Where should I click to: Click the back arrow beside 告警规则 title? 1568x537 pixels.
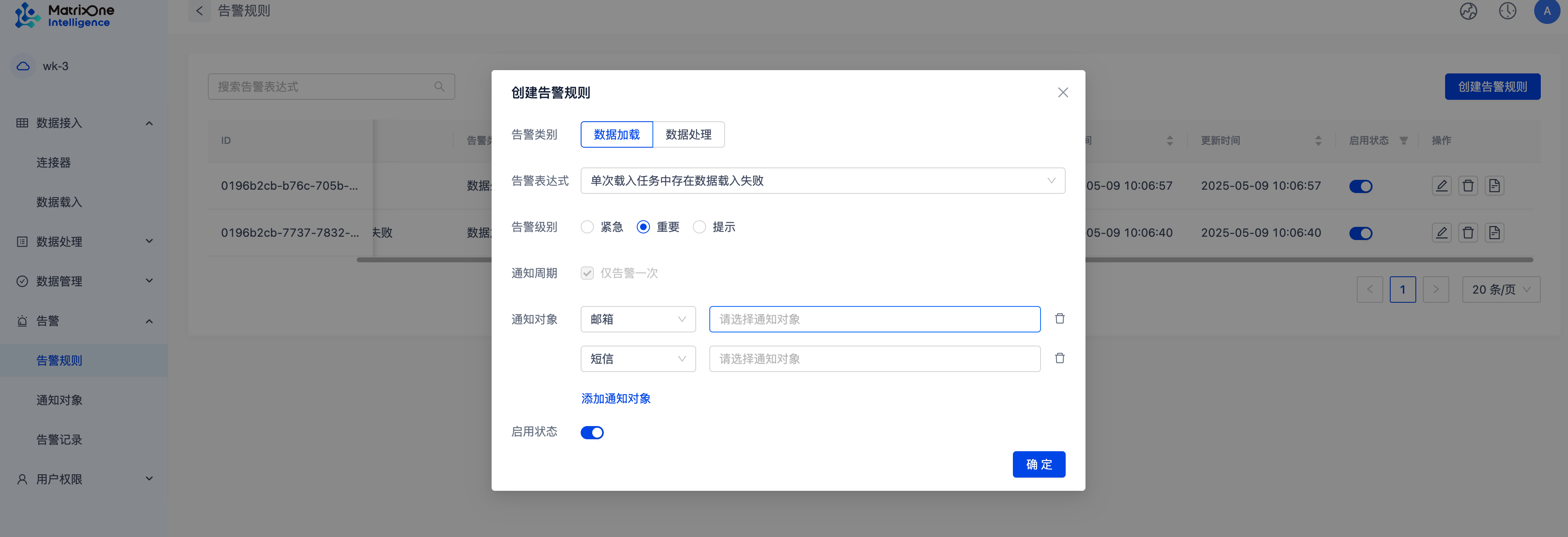click(x=199, y=11)
